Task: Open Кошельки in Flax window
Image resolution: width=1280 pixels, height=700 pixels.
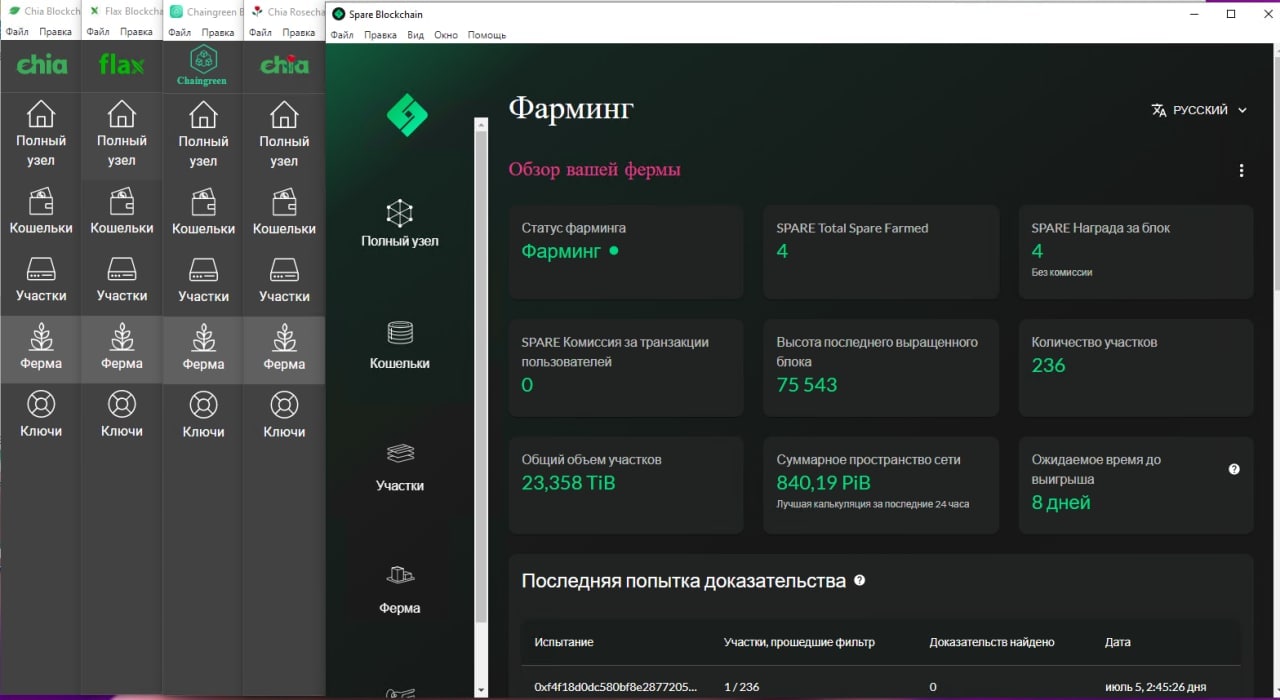Action: (x=122, y=212)
